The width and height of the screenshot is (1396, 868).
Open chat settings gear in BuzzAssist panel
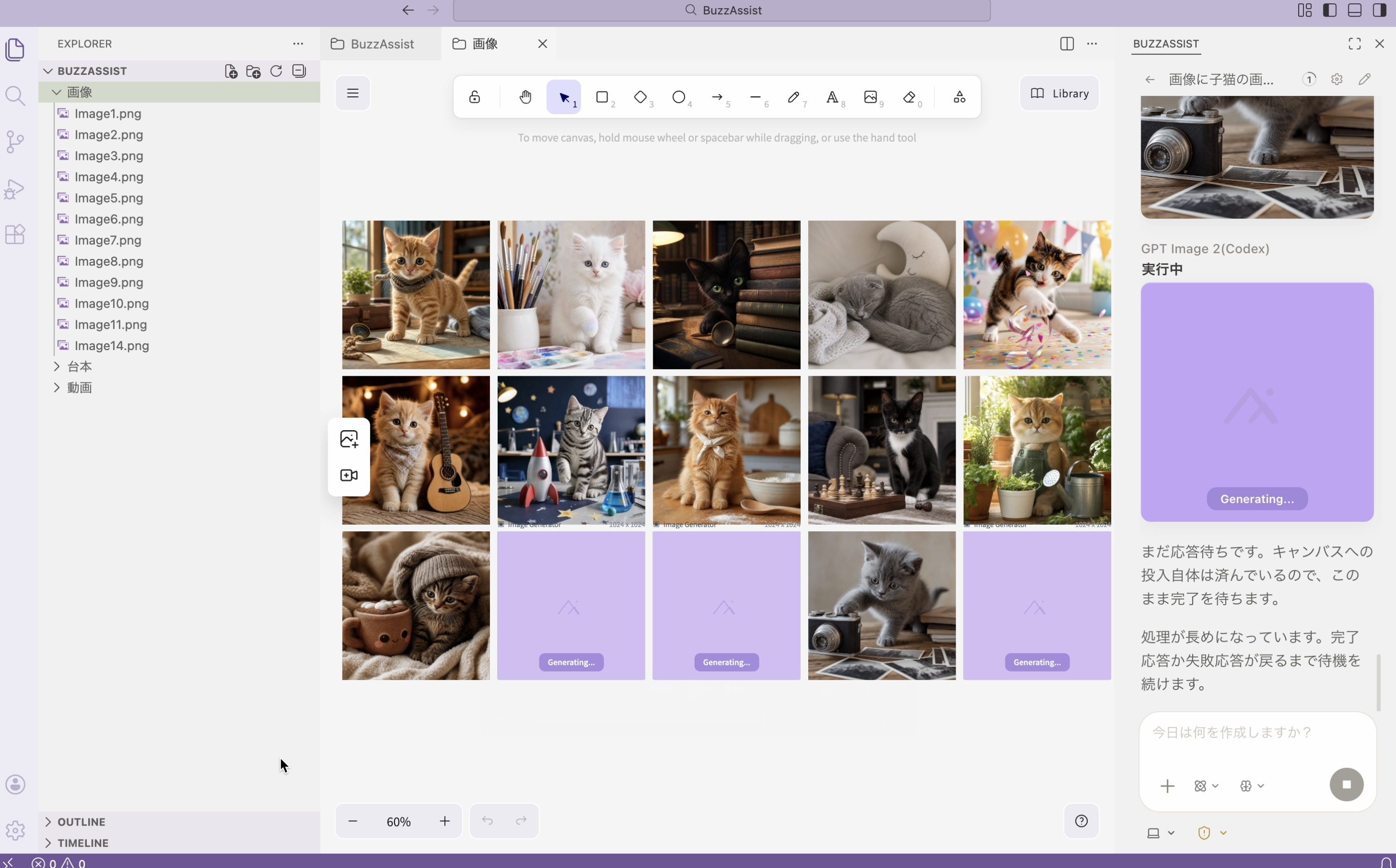(x=1337, y=79)
